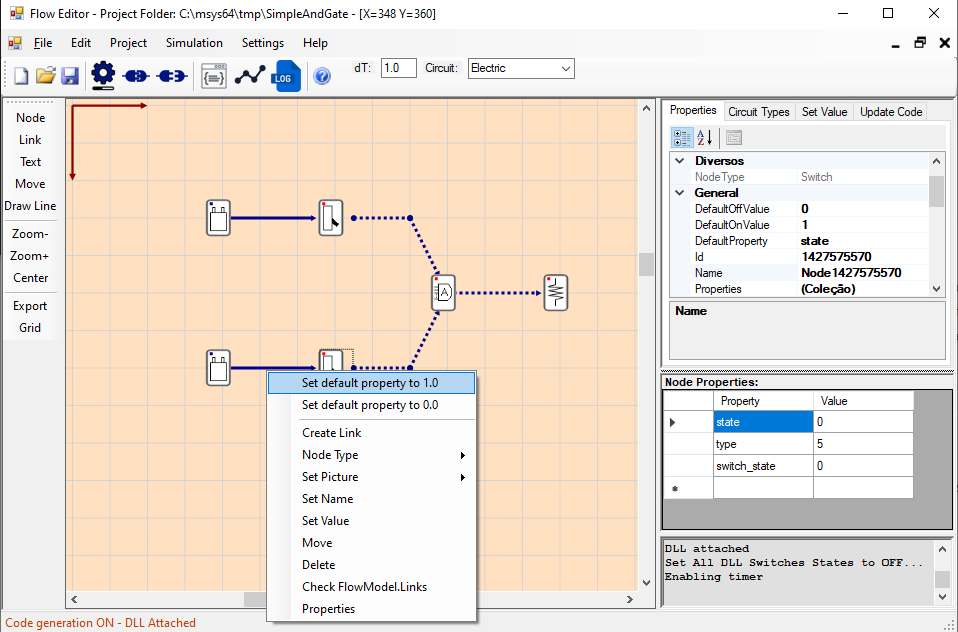Open the File menu

pyautogui.click(x=43, y=43)
